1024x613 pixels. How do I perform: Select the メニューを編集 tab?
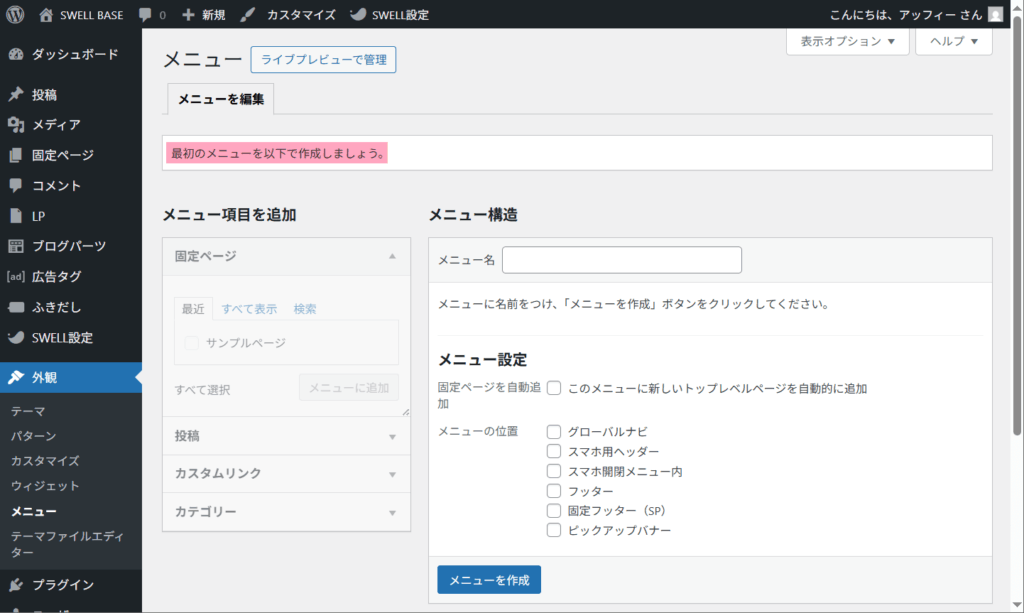coord(221,99)
